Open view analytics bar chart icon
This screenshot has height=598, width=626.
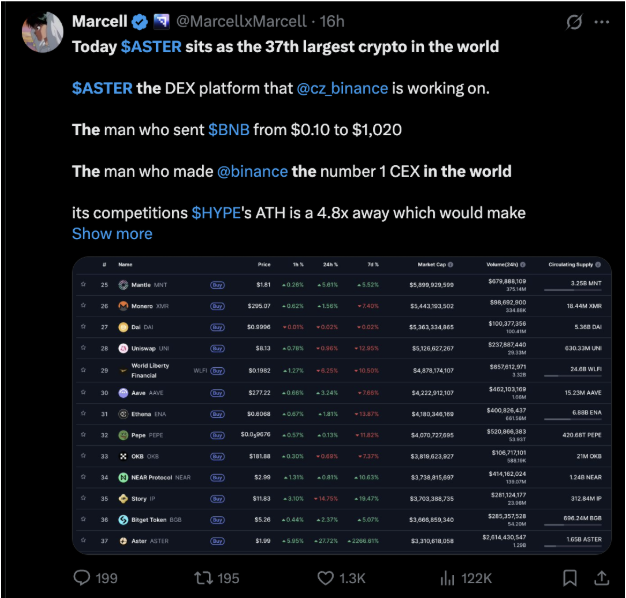point(447,578)
